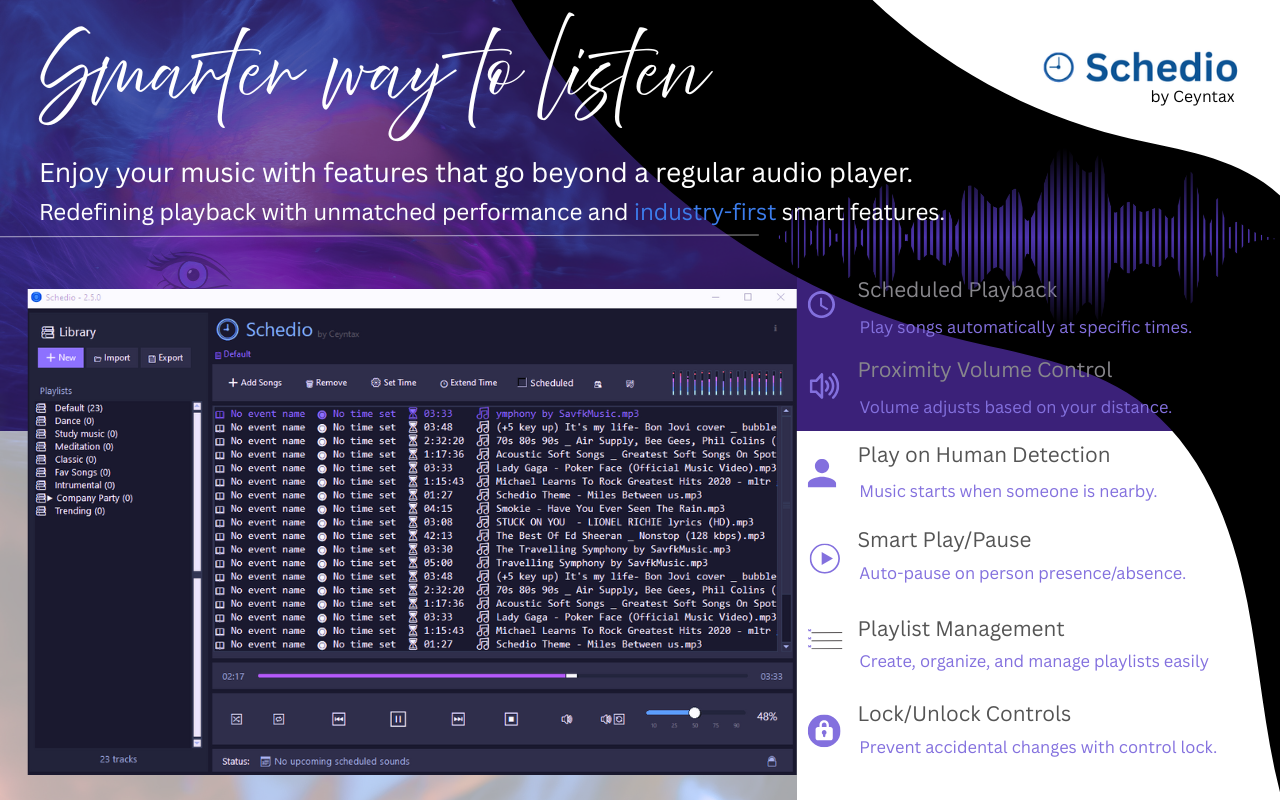Select the time radio on STUCK ON YOU row

322,522
